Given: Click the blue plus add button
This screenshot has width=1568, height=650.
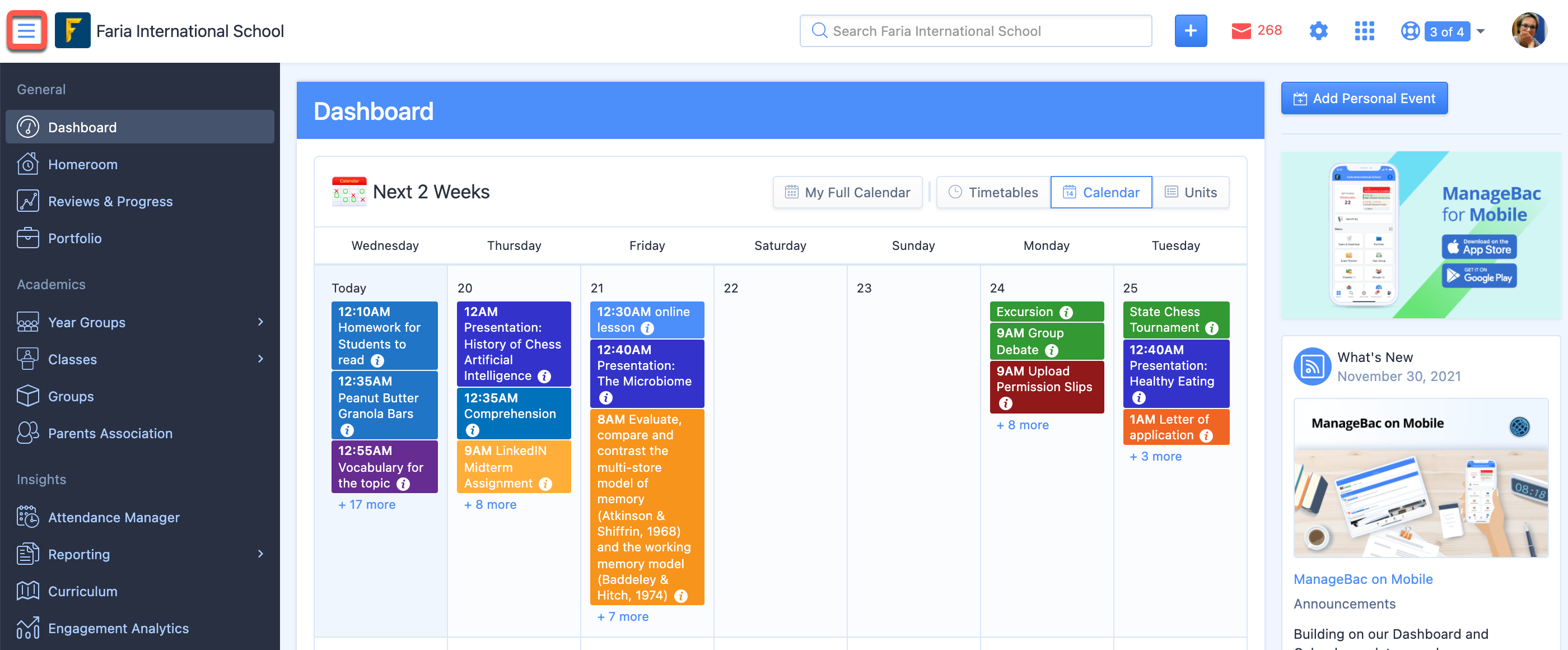Looking at the screenshot, I should click(1190, 30).
